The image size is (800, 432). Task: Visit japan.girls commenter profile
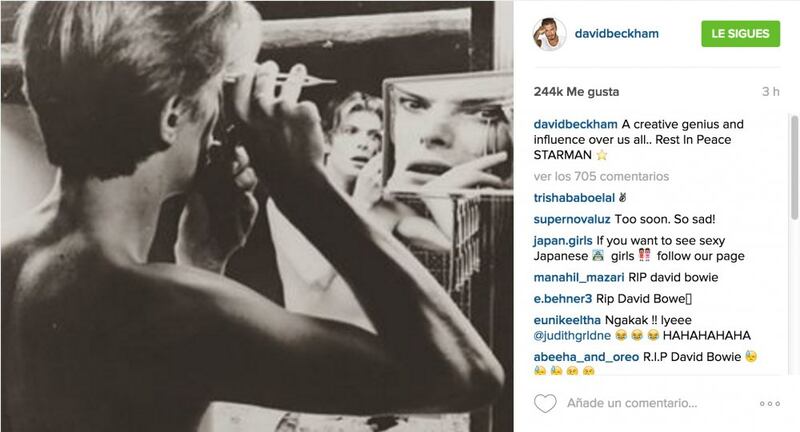[563, 241]
